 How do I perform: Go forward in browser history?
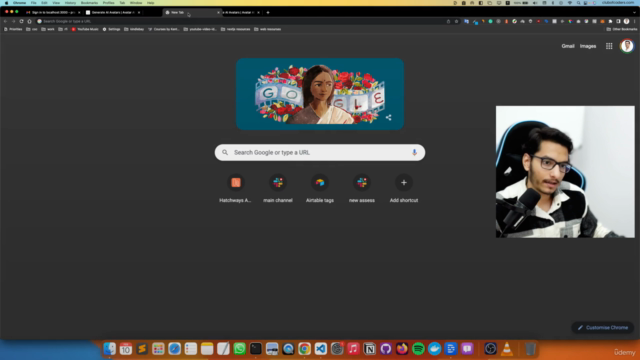click(x=13, y=21)
